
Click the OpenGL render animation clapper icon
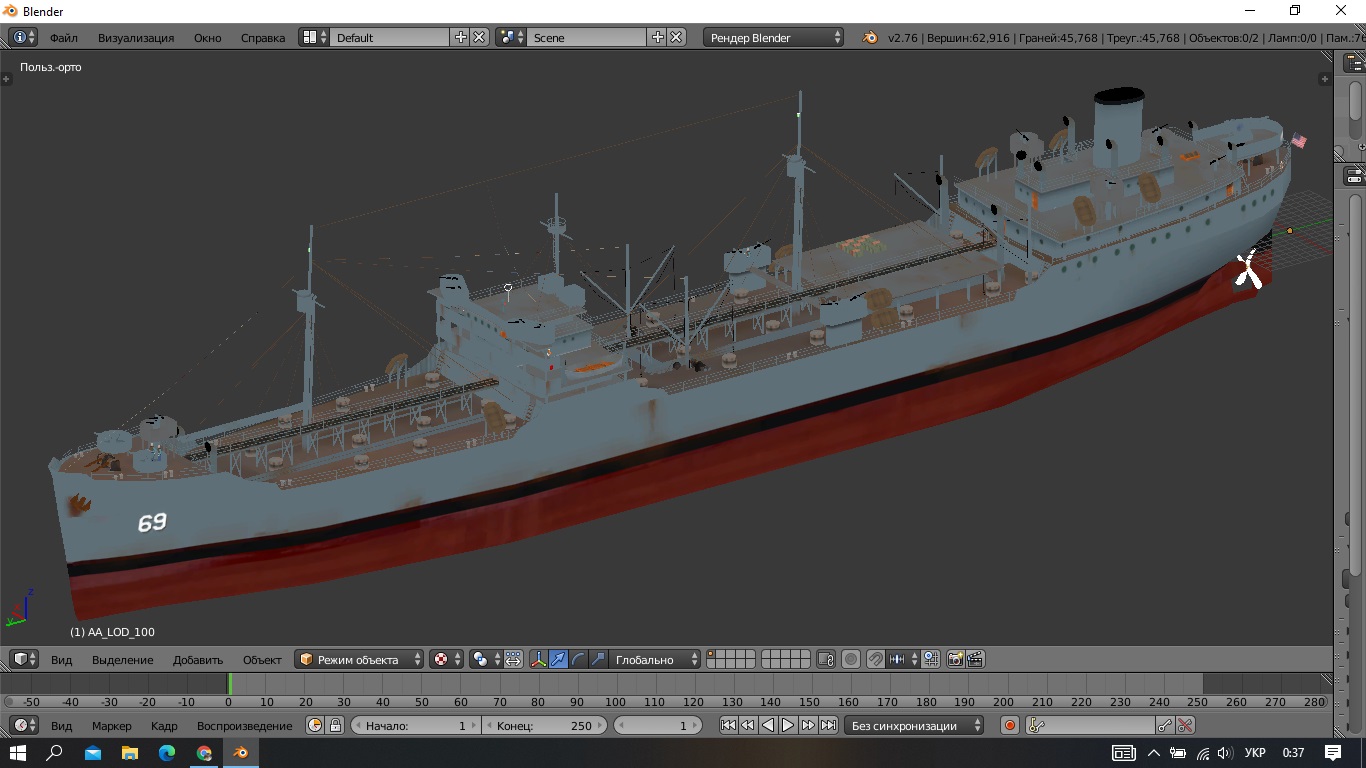(976, 659)
